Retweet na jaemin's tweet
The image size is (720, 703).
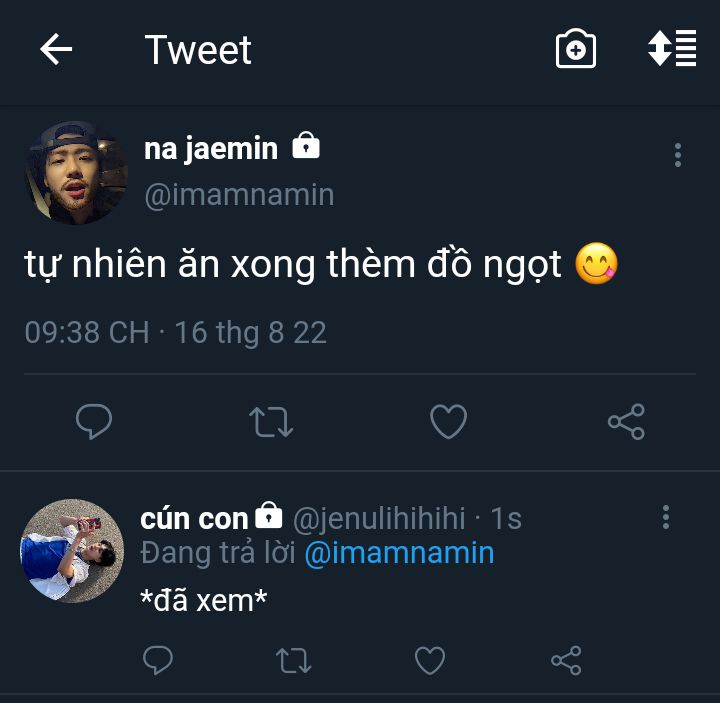click(270, 422)
